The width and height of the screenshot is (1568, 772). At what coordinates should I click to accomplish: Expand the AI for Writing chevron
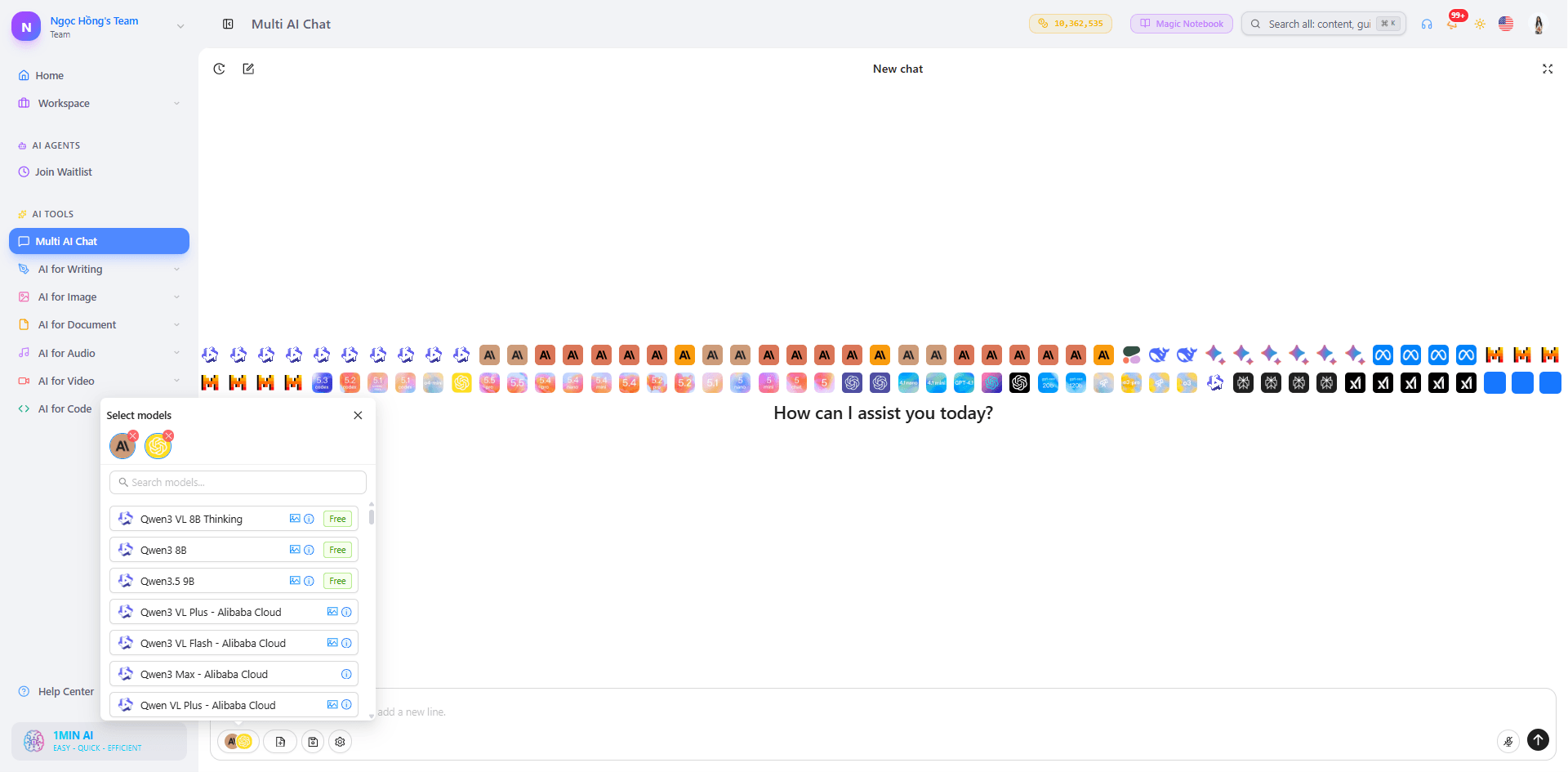(176, 269)
